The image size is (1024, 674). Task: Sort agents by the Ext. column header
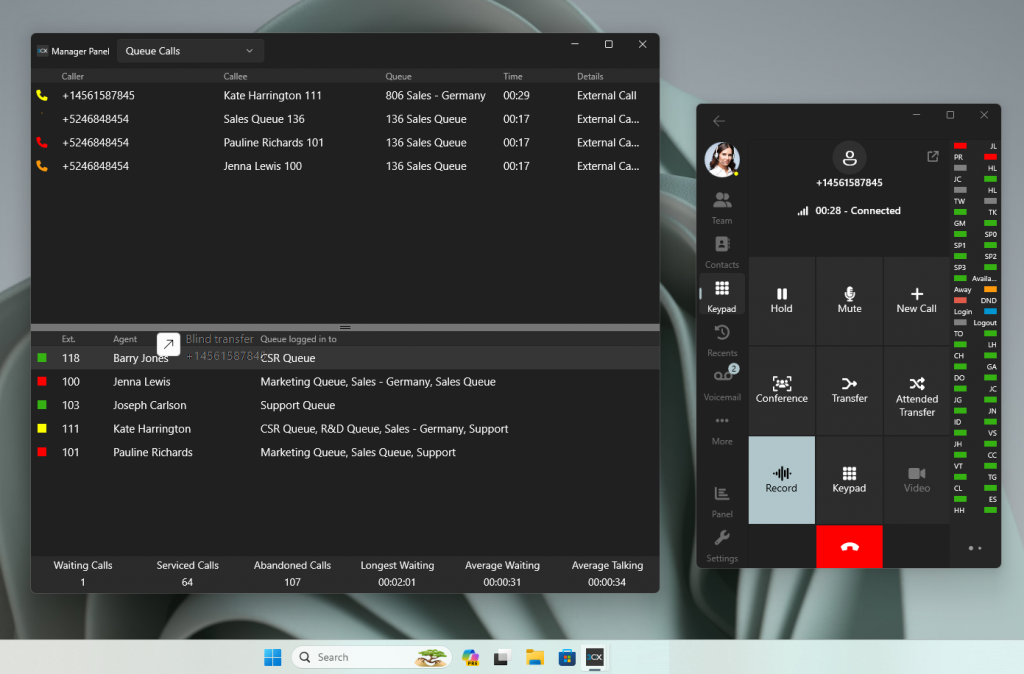[x=69, y=339]
